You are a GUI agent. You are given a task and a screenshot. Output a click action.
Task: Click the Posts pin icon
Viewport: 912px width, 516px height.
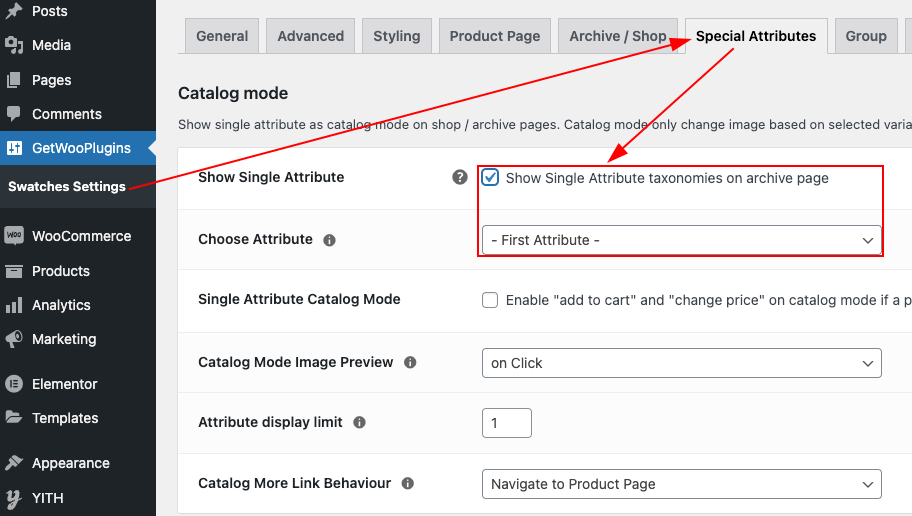click(13, 10)
